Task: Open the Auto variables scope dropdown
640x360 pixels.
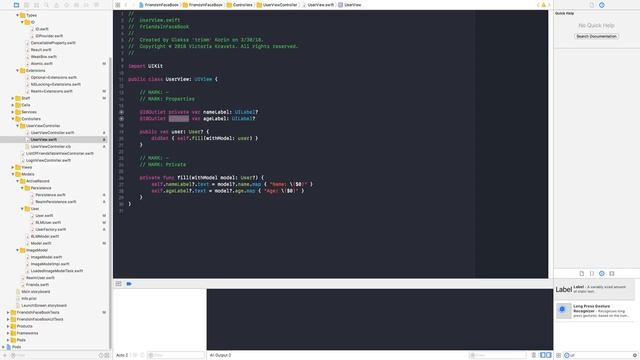Action: tap(122, 356)
